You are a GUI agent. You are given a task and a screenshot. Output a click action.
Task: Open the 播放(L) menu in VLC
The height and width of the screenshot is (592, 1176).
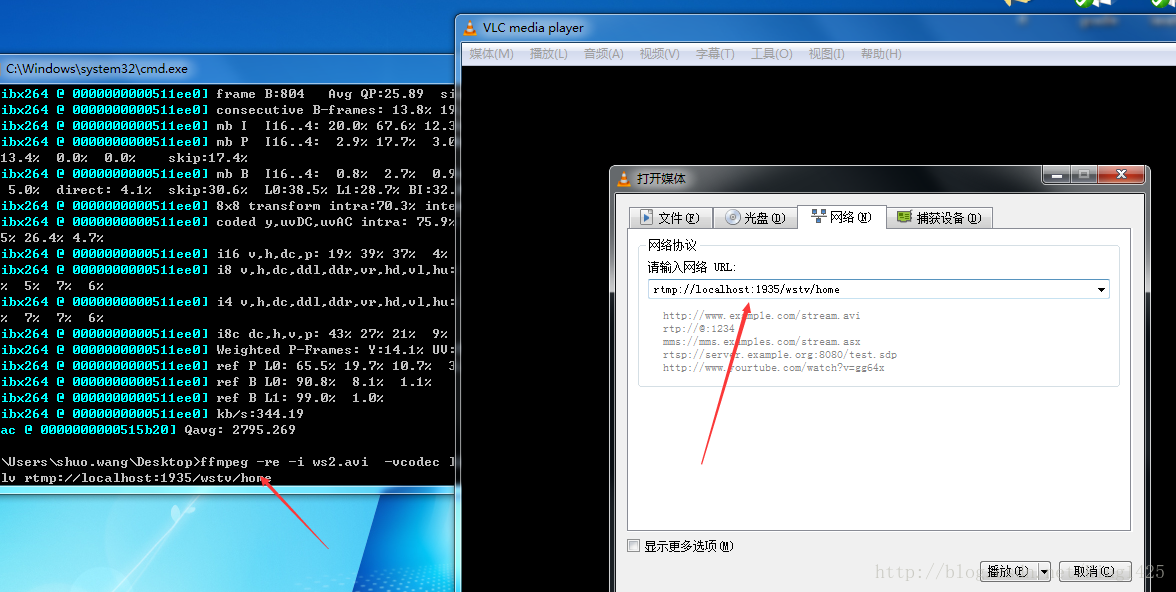point(548,53)
